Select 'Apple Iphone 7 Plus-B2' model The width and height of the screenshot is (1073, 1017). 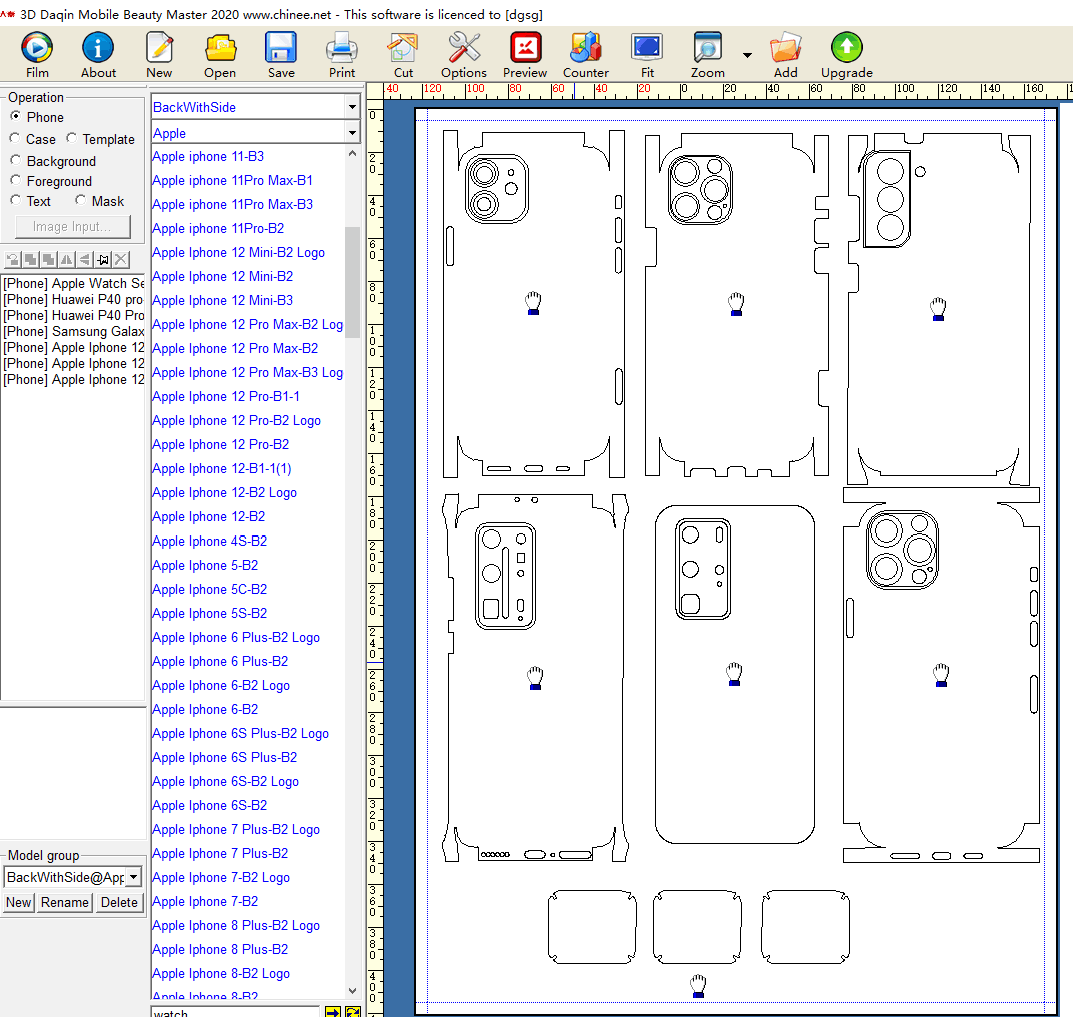(x=220, y=853)
